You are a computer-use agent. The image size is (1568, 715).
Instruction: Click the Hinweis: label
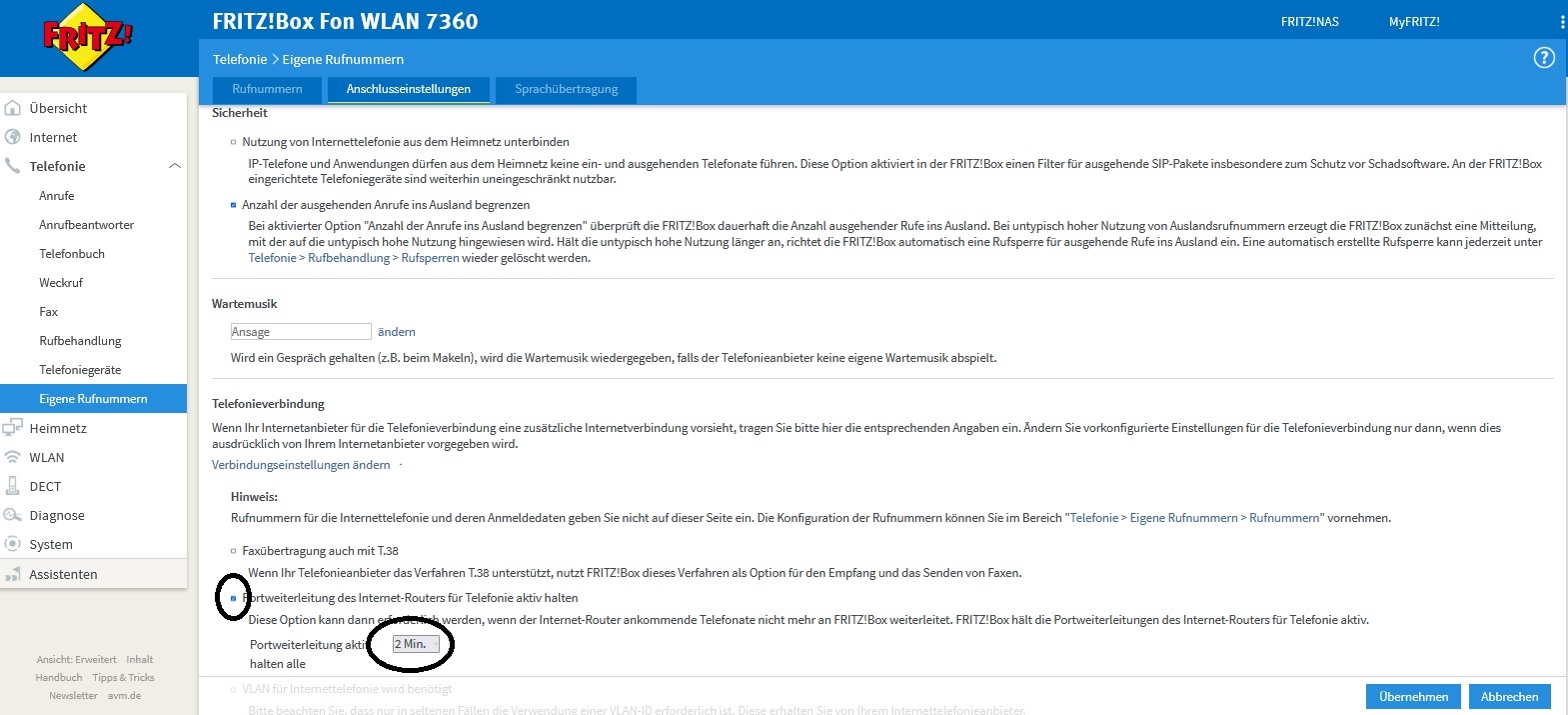(x=254, y=497)
